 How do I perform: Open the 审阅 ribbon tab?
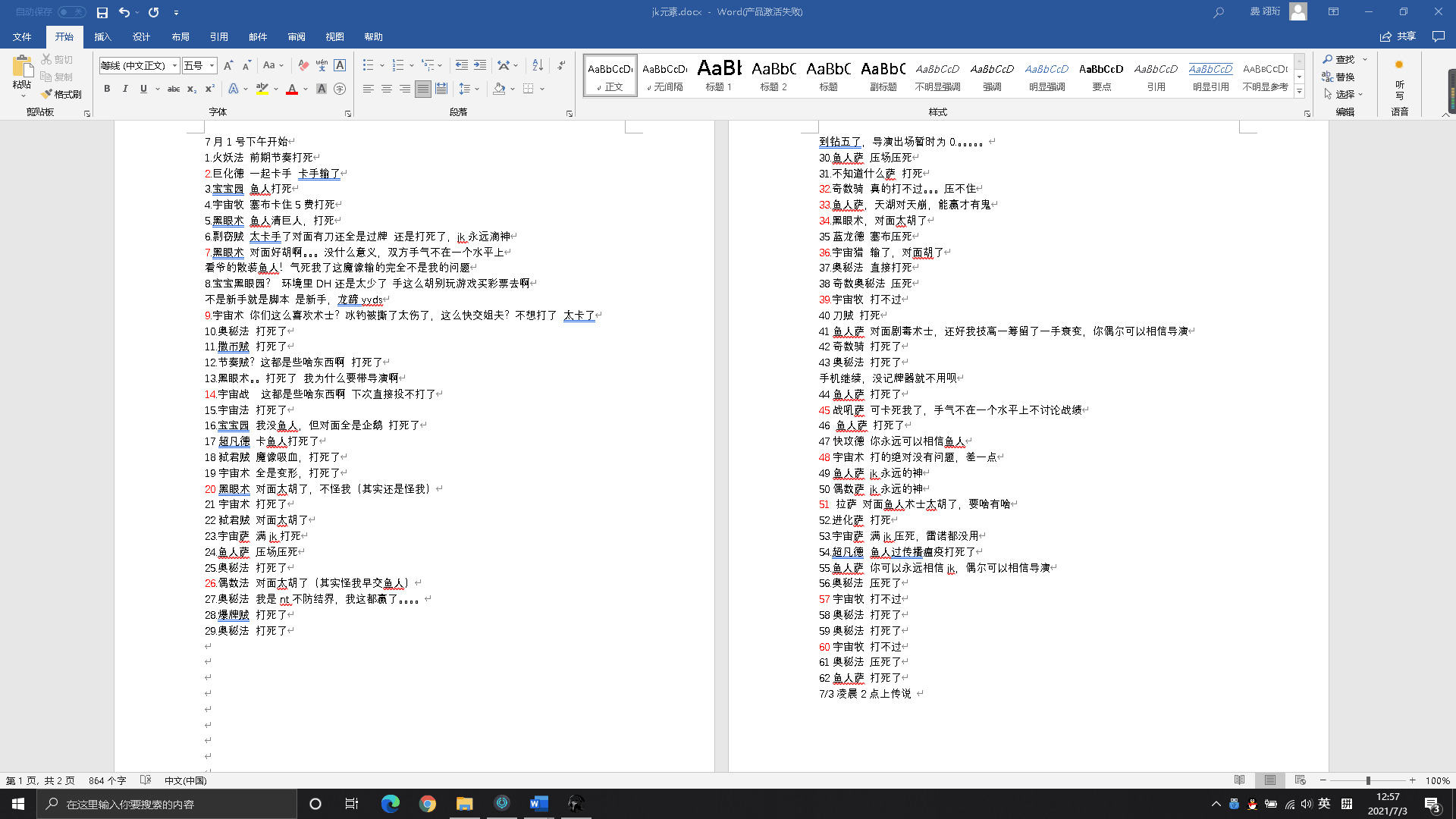click(296, 36)
